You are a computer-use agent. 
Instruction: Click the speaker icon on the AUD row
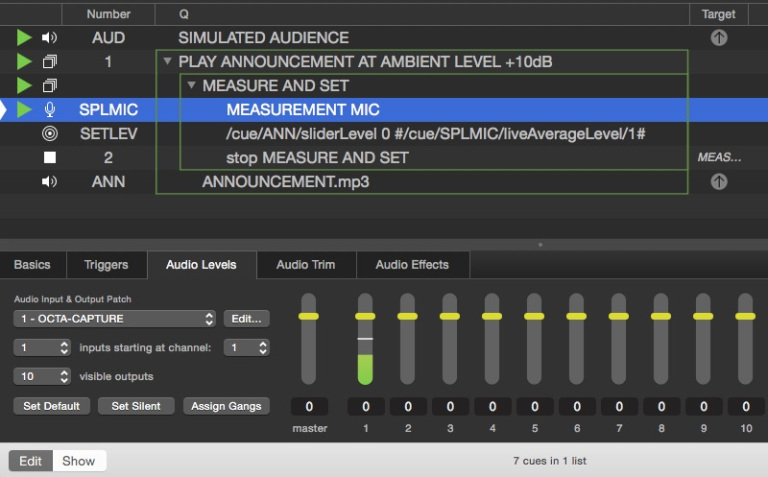50,38
